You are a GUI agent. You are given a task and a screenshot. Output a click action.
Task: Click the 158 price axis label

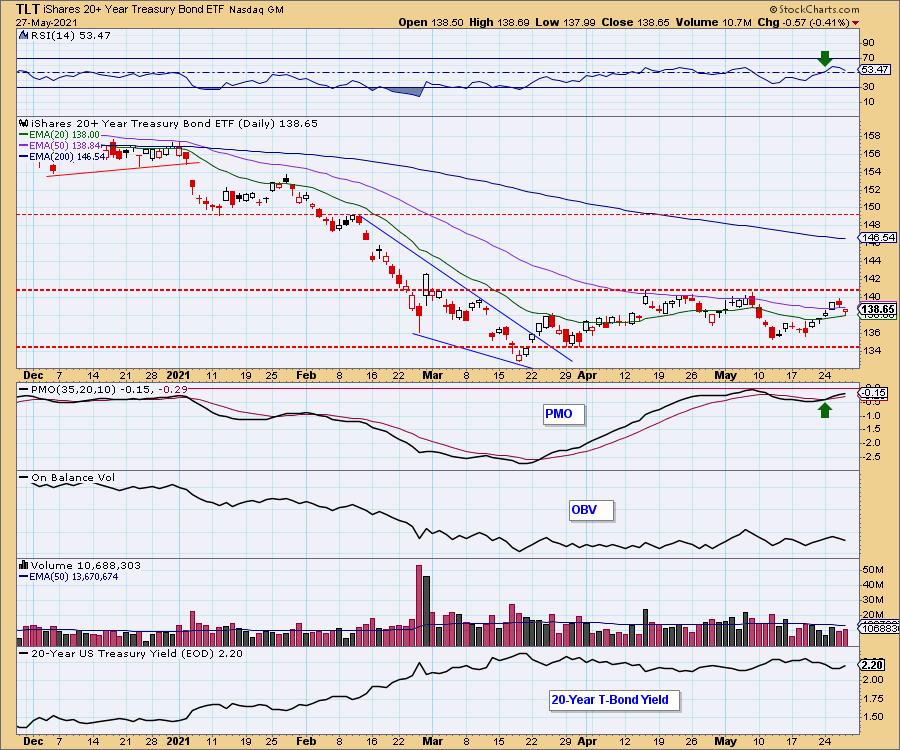coord(871,136)
